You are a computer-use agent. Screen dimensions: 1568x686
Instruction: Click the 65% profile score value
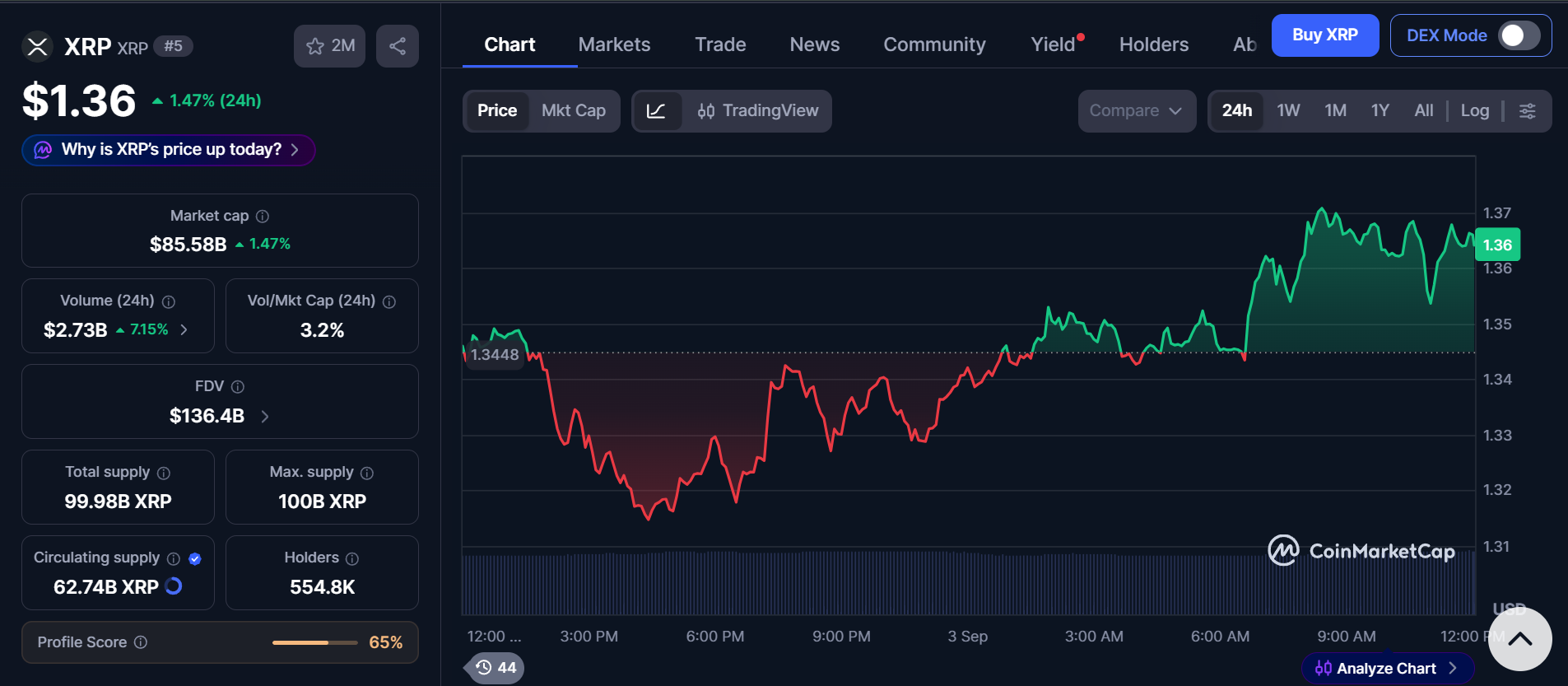point(386,642)
